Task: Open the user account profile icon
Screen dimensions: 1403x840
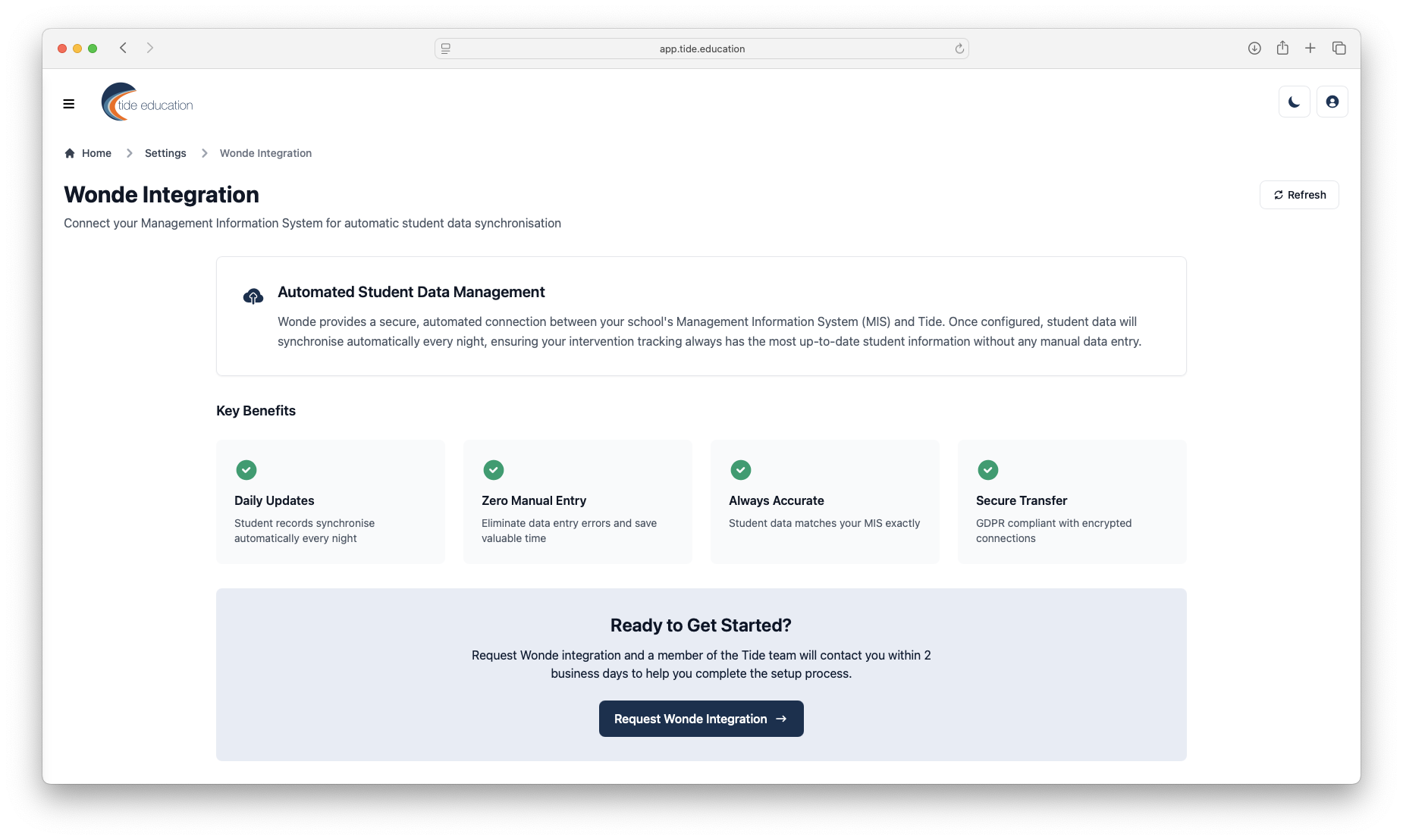Action: coord(1332,102)
